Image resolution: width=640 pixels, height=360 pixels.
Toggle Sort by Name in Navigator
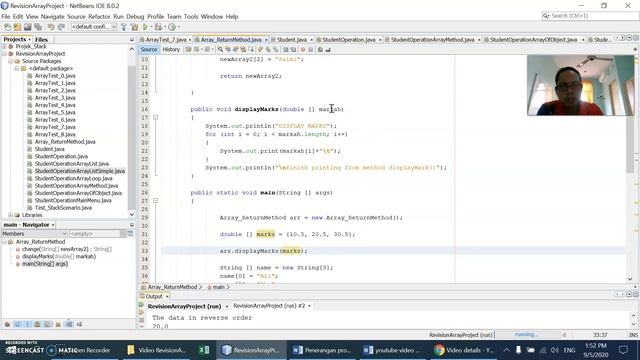(x=69, y=324)
